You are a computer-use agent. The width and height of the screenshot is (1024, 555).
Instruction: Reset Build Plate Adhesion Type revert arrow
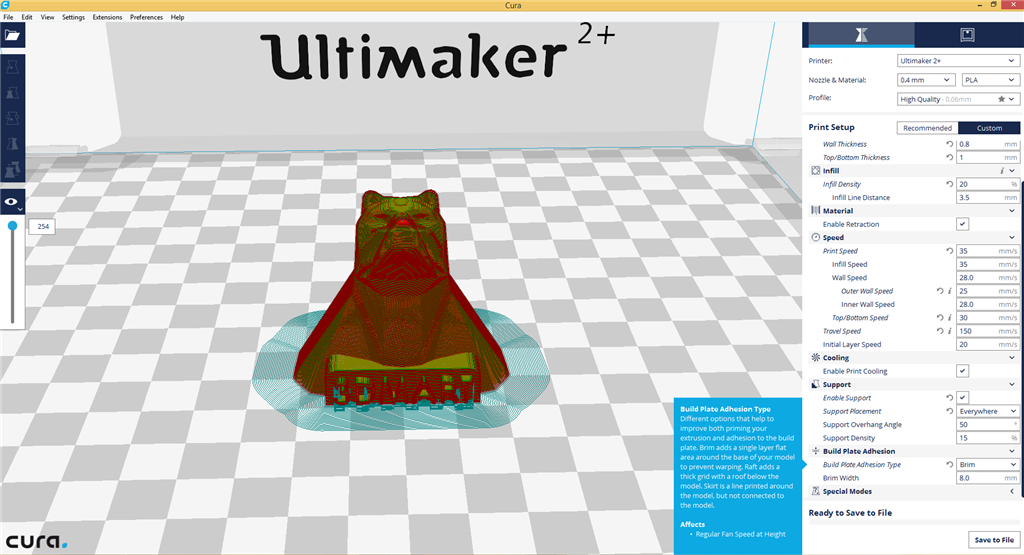click(949, 465)
